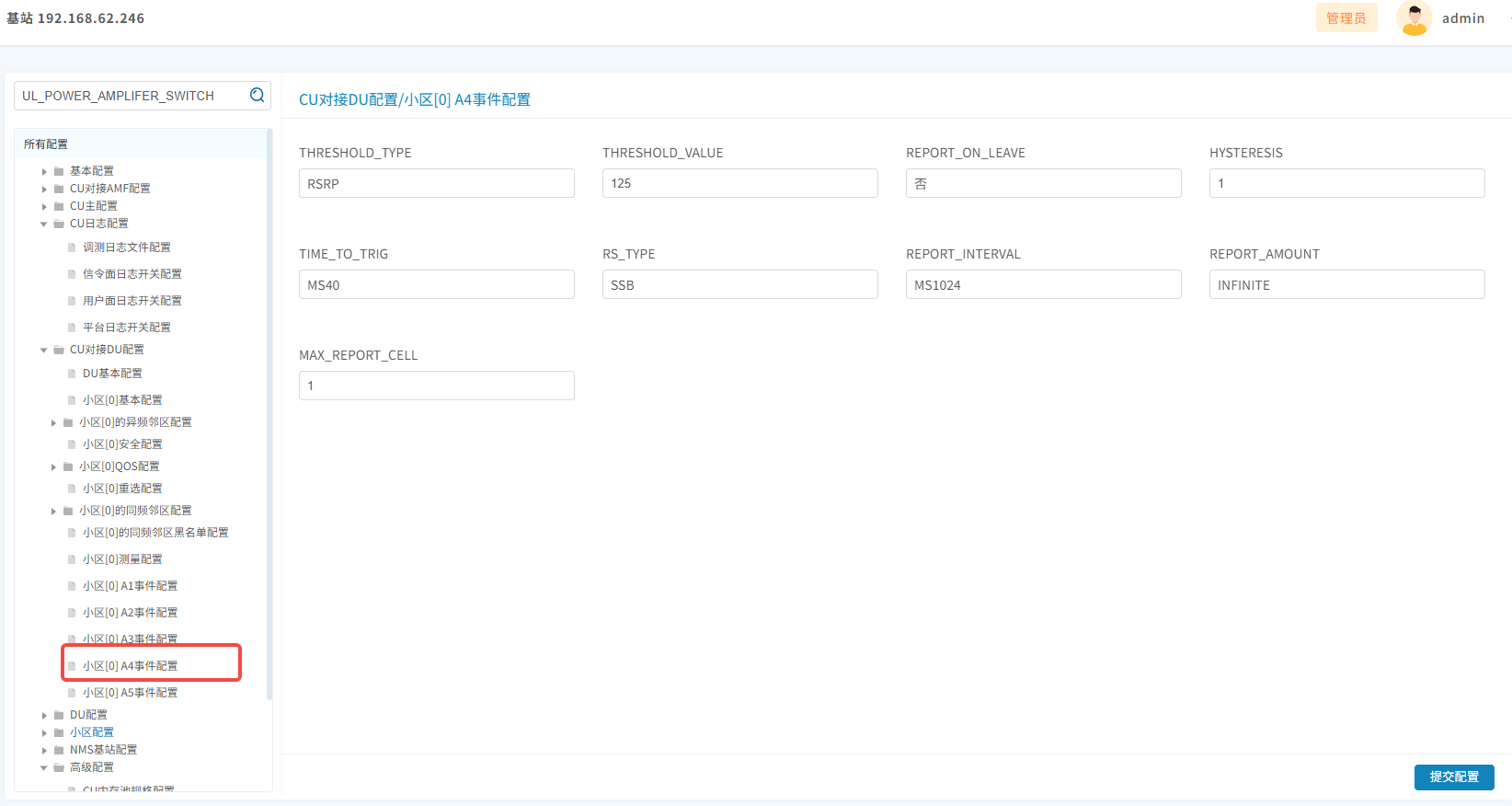Click the 提交配置 submit button
Screen dimensions: 1512x806
click(x=1453, y=777)
